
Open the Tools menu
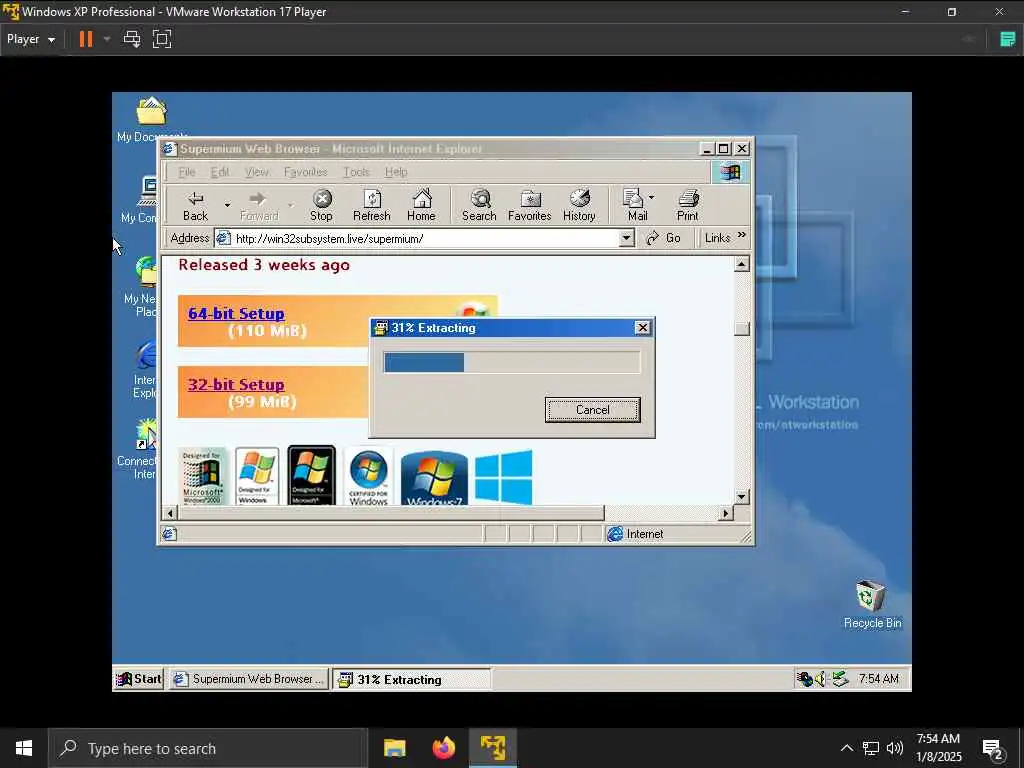click(x=356, y=172)
